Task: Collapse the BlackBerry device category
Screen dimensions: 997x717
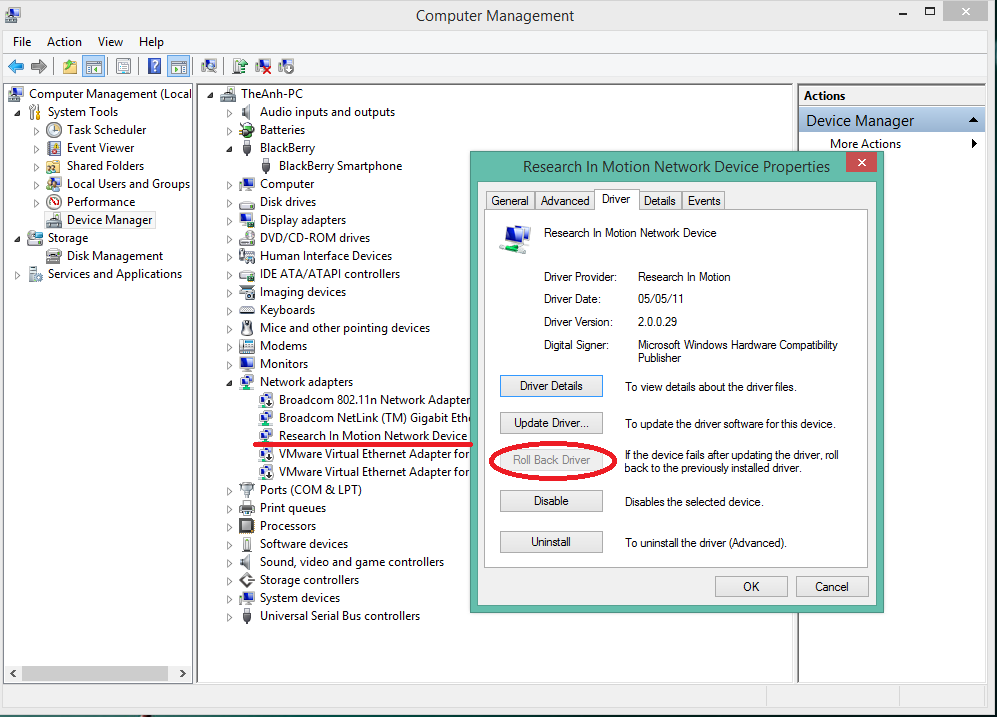Action: pos(230,149)
